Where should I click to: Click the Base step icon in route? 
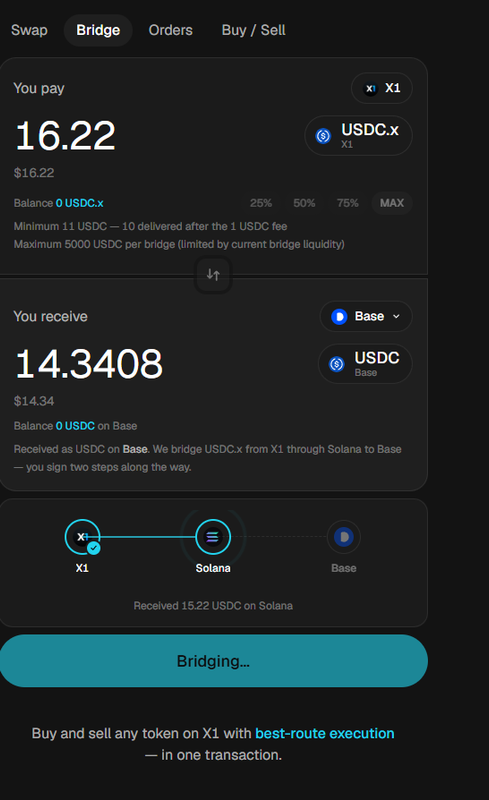click(344, 537)
